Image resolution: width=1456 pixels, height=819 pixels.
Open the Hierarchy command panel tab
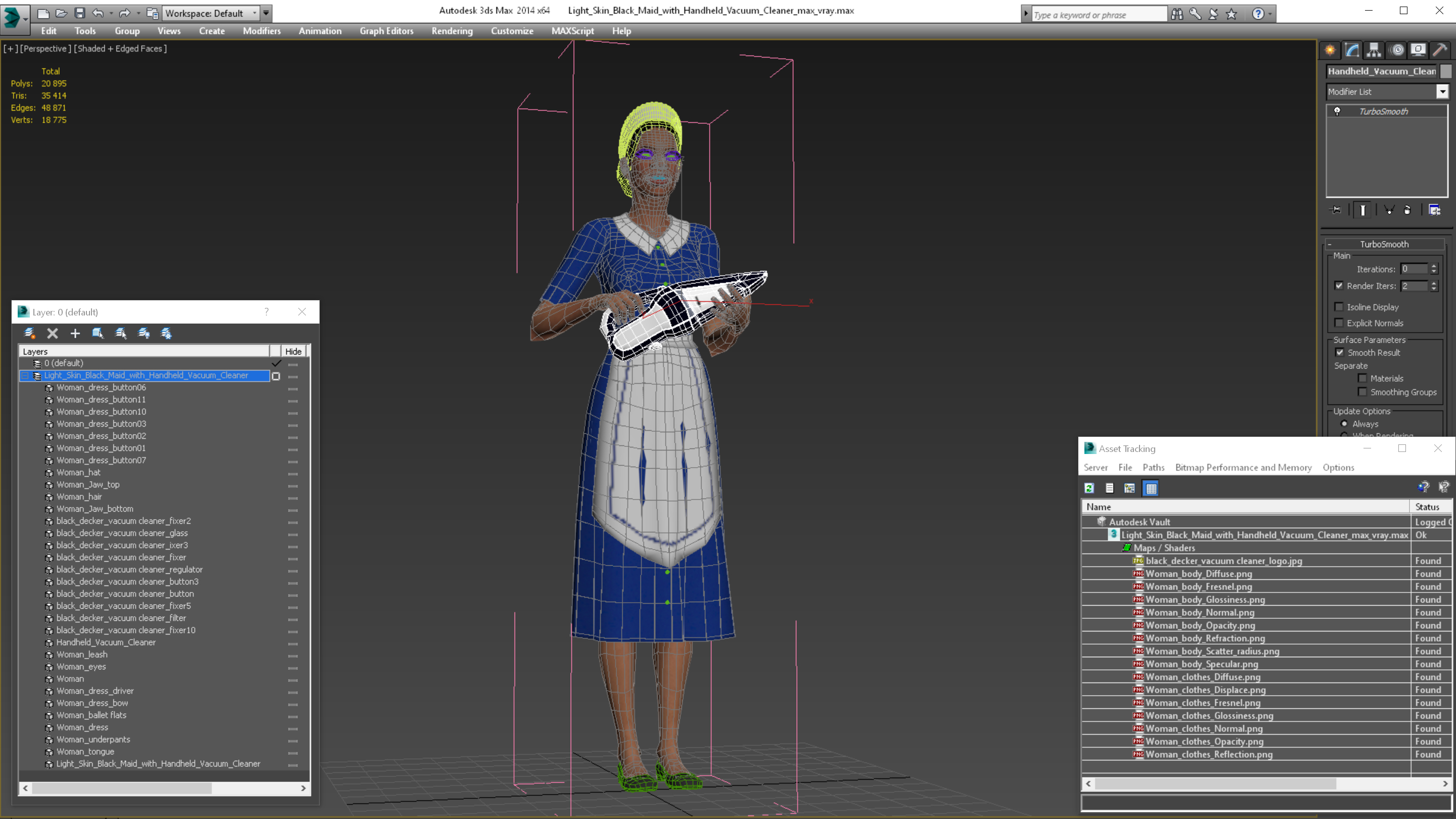1374,51
